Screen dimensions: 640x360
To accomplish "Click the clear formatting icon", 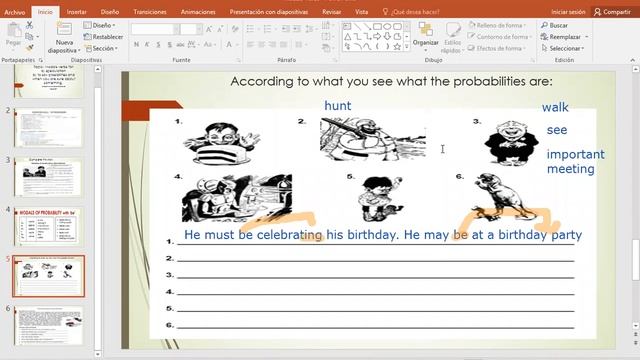I will point(235,29).
